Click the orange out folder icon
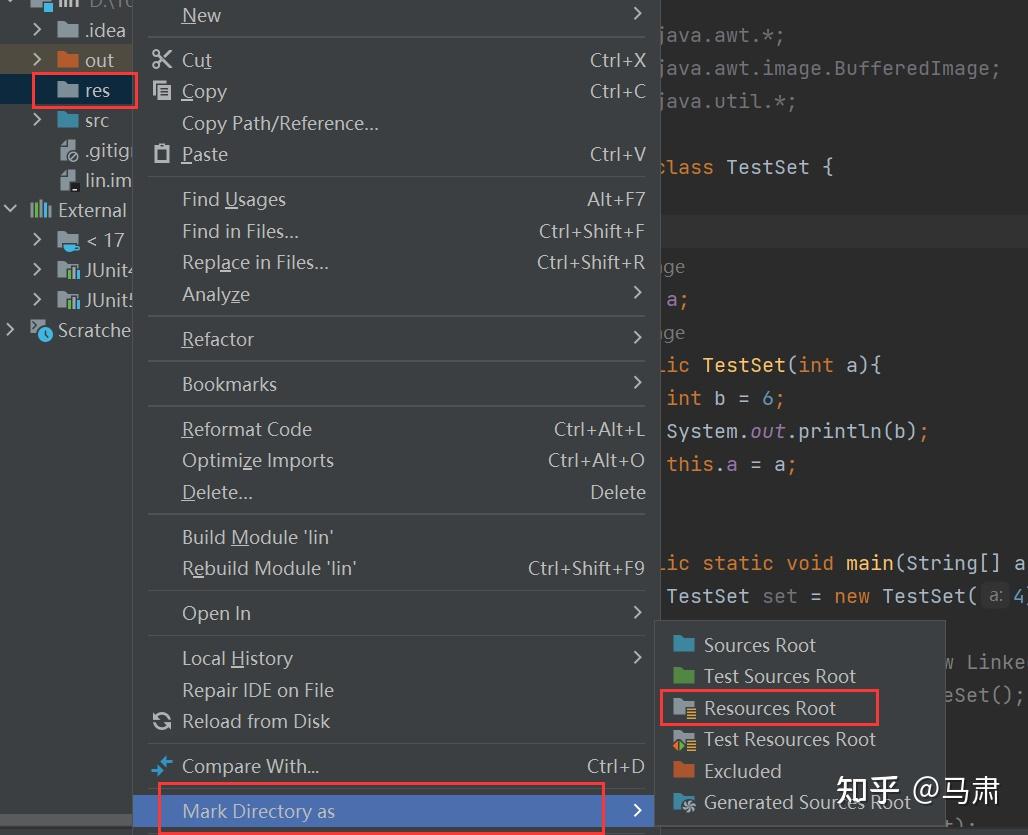The width and height of the screenshot is (1028, 835). coord(68,60)
